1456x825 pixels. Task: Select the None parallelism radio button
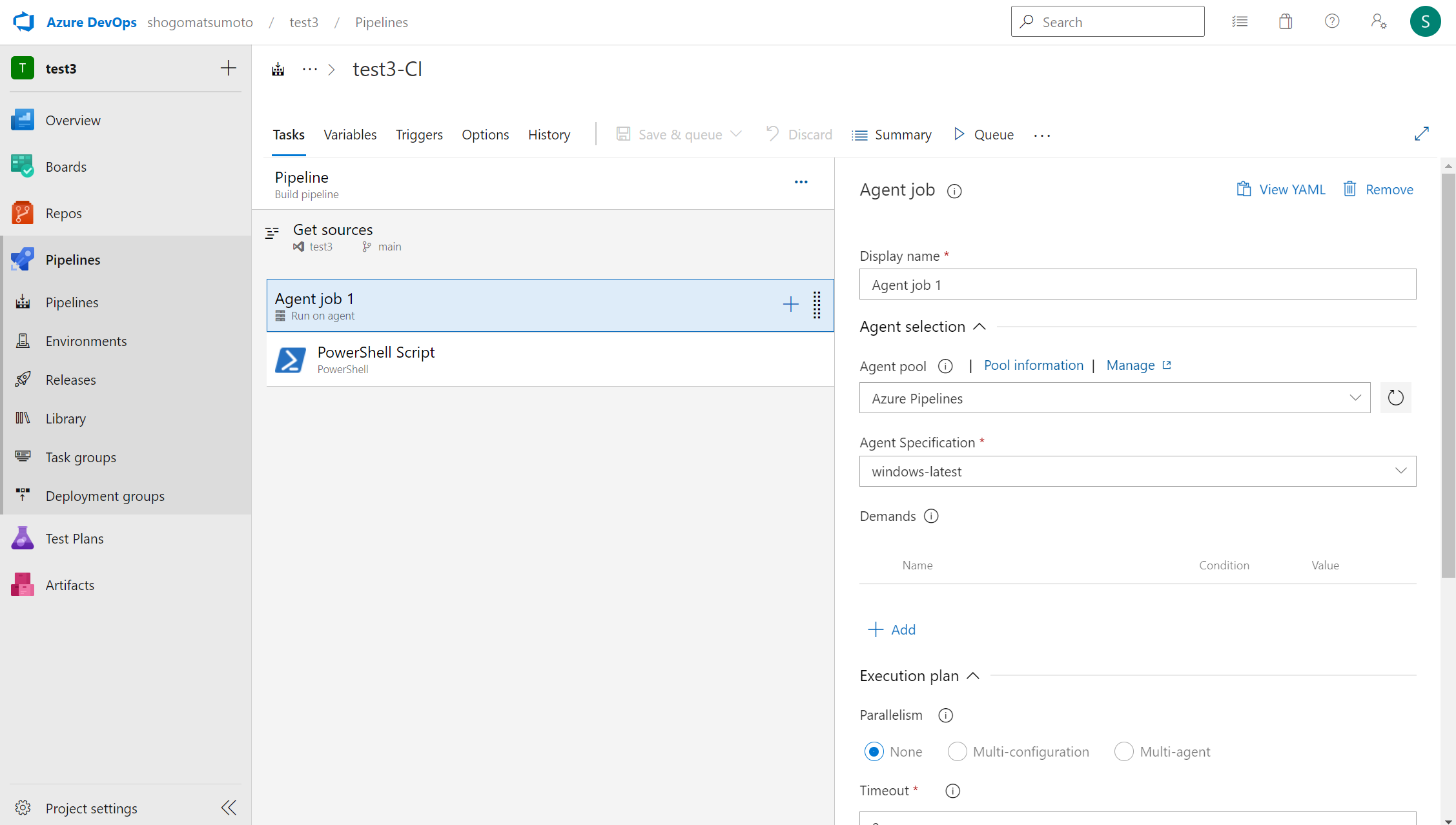point(874,751)
